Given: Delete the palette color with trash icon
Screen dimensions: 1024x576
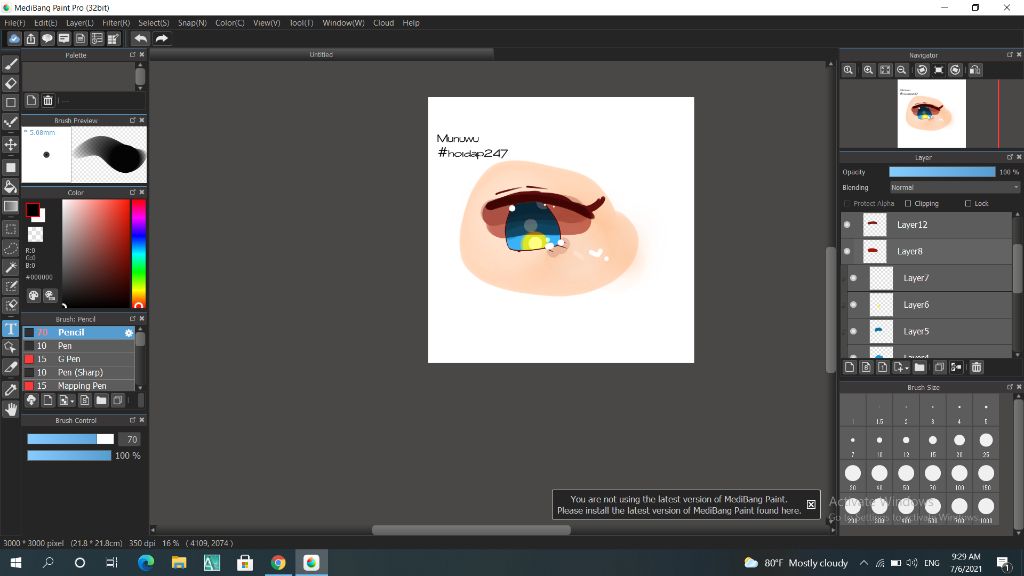Looking at the screenshot, I should (x=48, y=101).
